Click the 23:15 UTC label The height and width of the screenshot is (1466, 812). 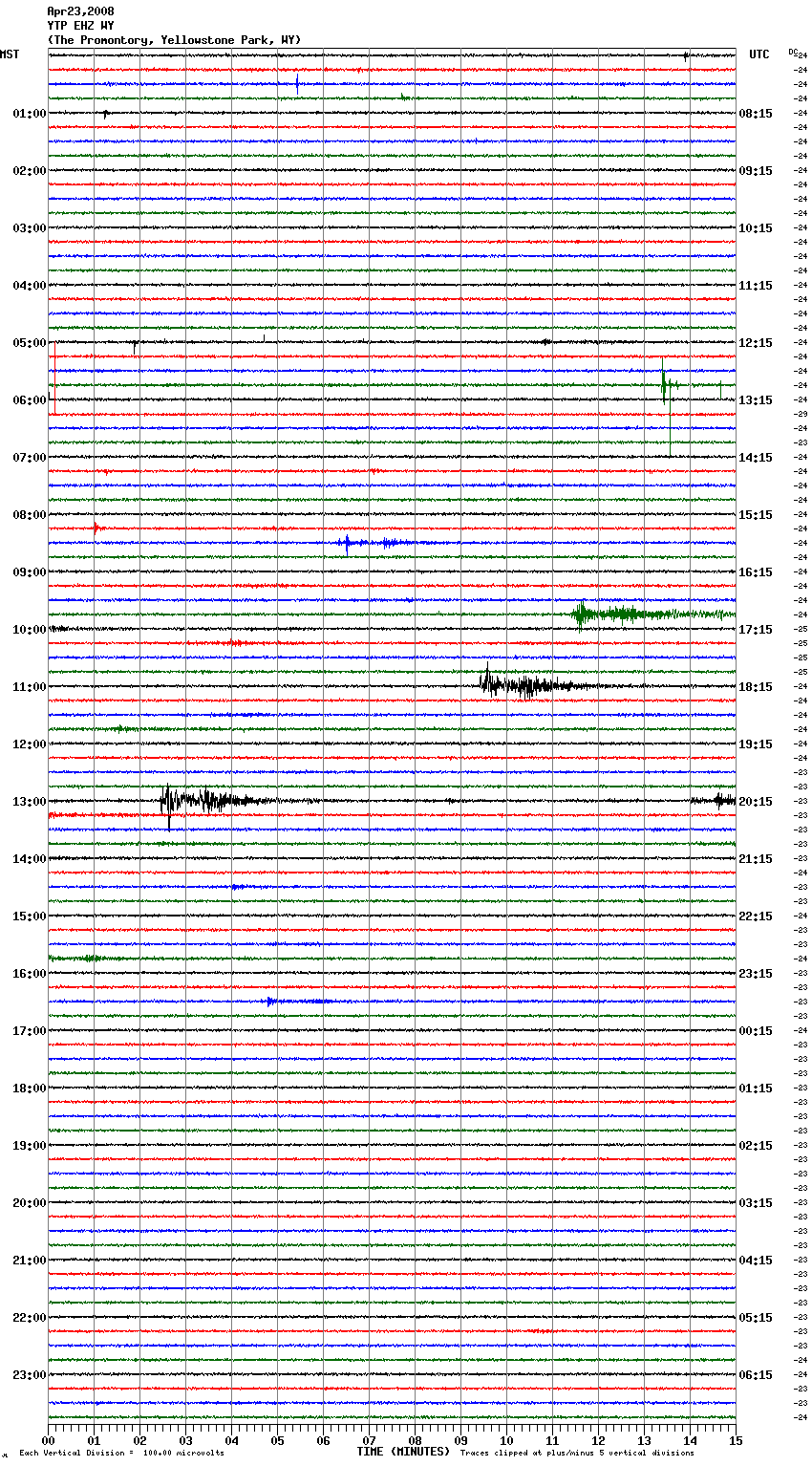[756, 974]
